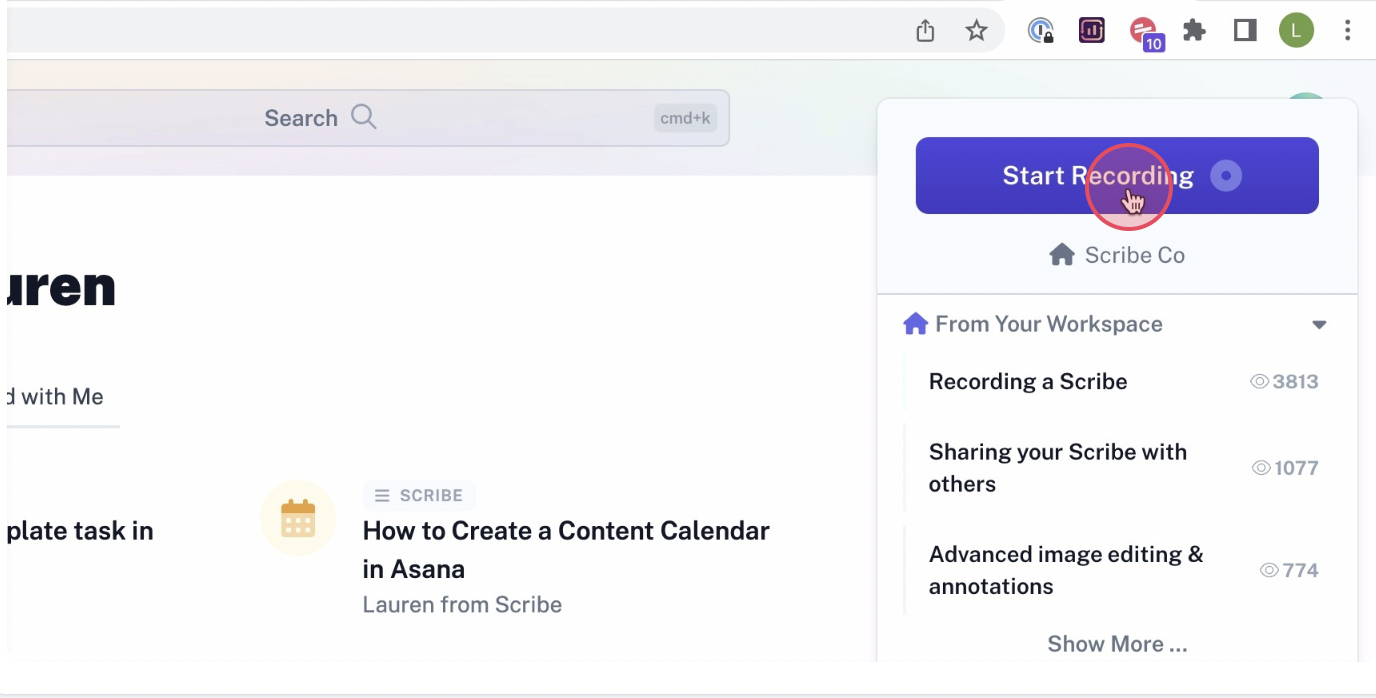Open the Recording a Scribe guide
The height and width of the screenshot is (698, 1376).
[1027, 381]
